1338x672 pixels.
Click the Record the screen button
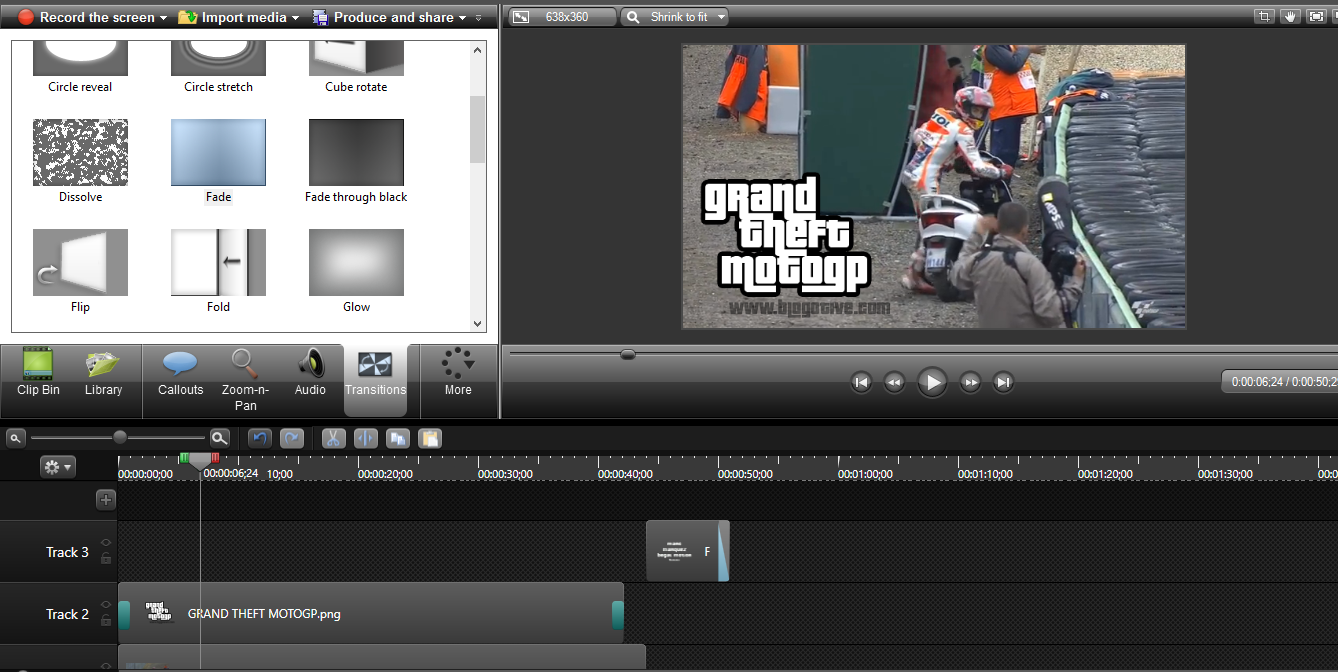(87, 17)
